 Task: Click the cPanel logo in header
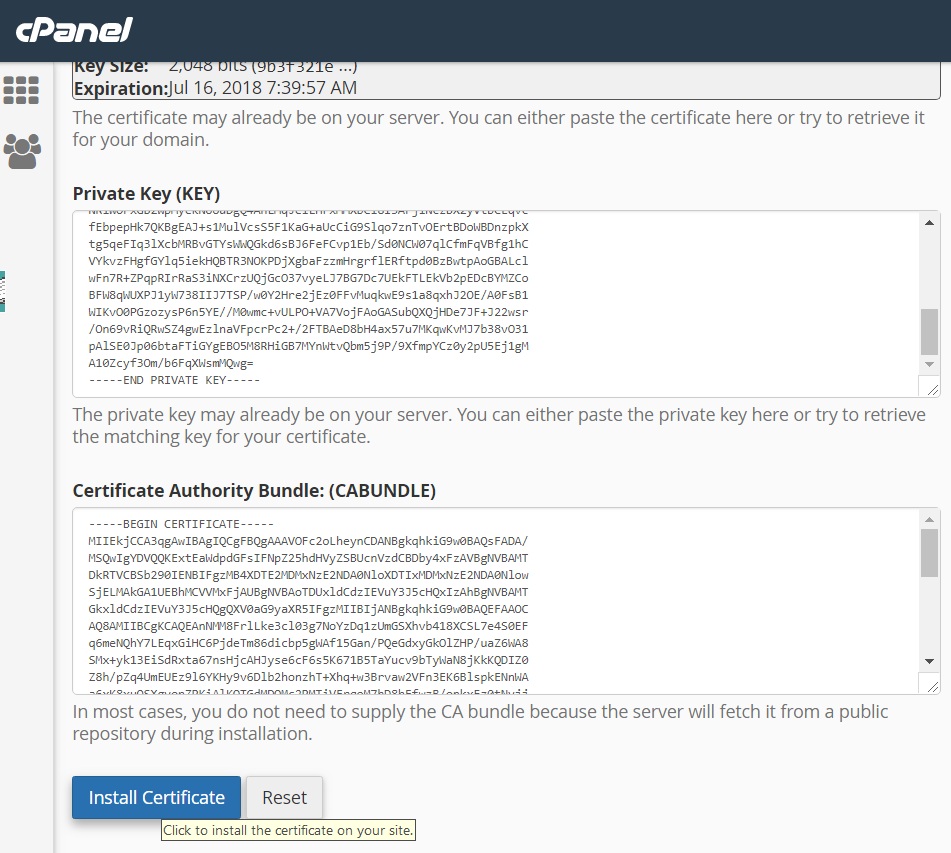(73, 30)
